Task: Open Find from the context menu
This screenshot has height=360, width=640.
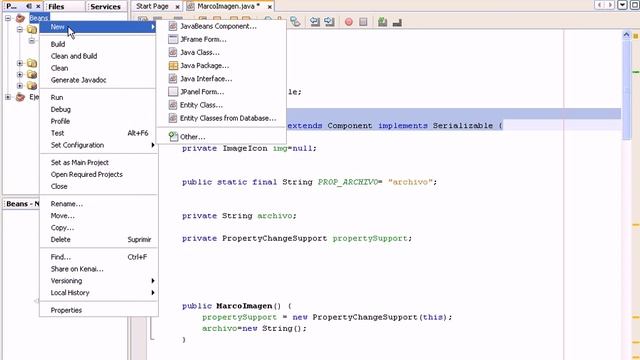Action: pyautogui.click(x=98, y=257)
